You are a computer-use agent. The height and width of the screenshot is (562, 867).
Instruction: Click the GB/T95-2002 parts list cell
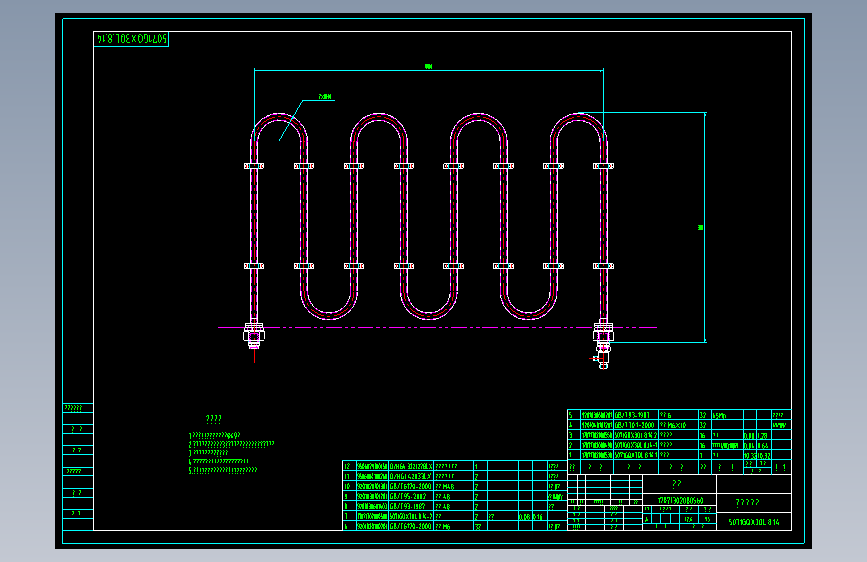pos(411,496)
